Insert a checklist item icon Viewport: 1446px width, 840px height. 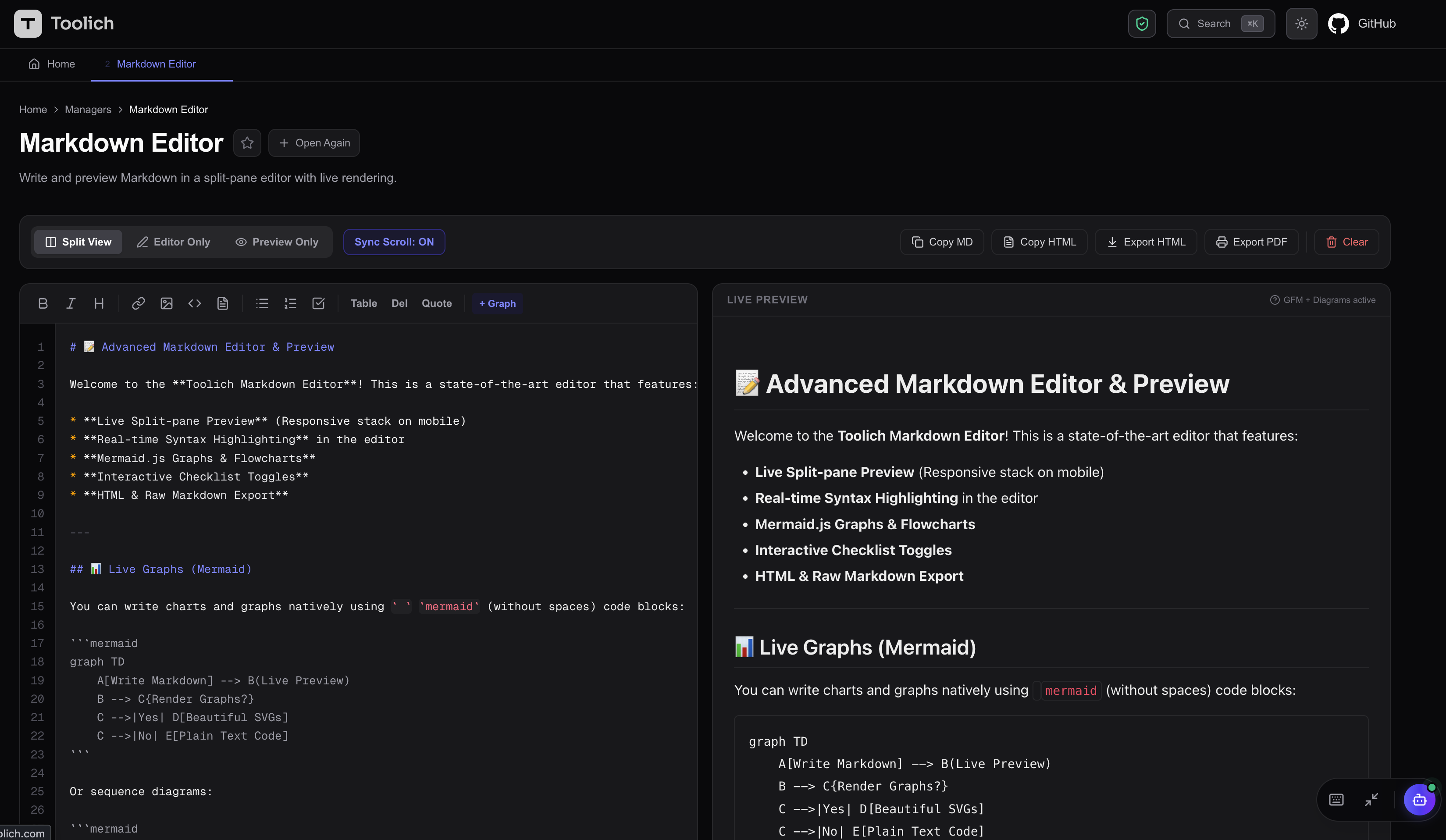[x=318, y=303]
